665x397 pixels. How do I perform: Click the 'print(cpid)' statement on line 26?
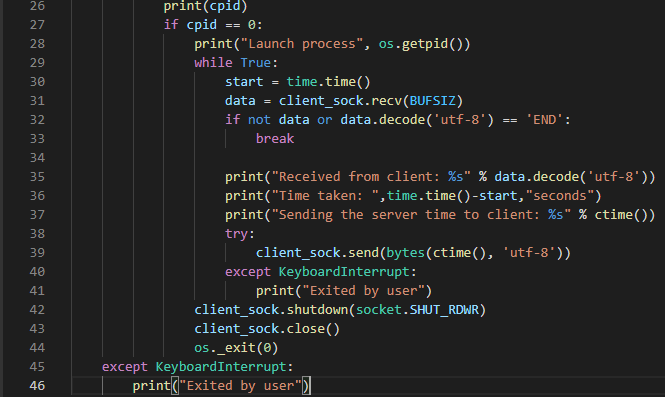pos(205,6)
